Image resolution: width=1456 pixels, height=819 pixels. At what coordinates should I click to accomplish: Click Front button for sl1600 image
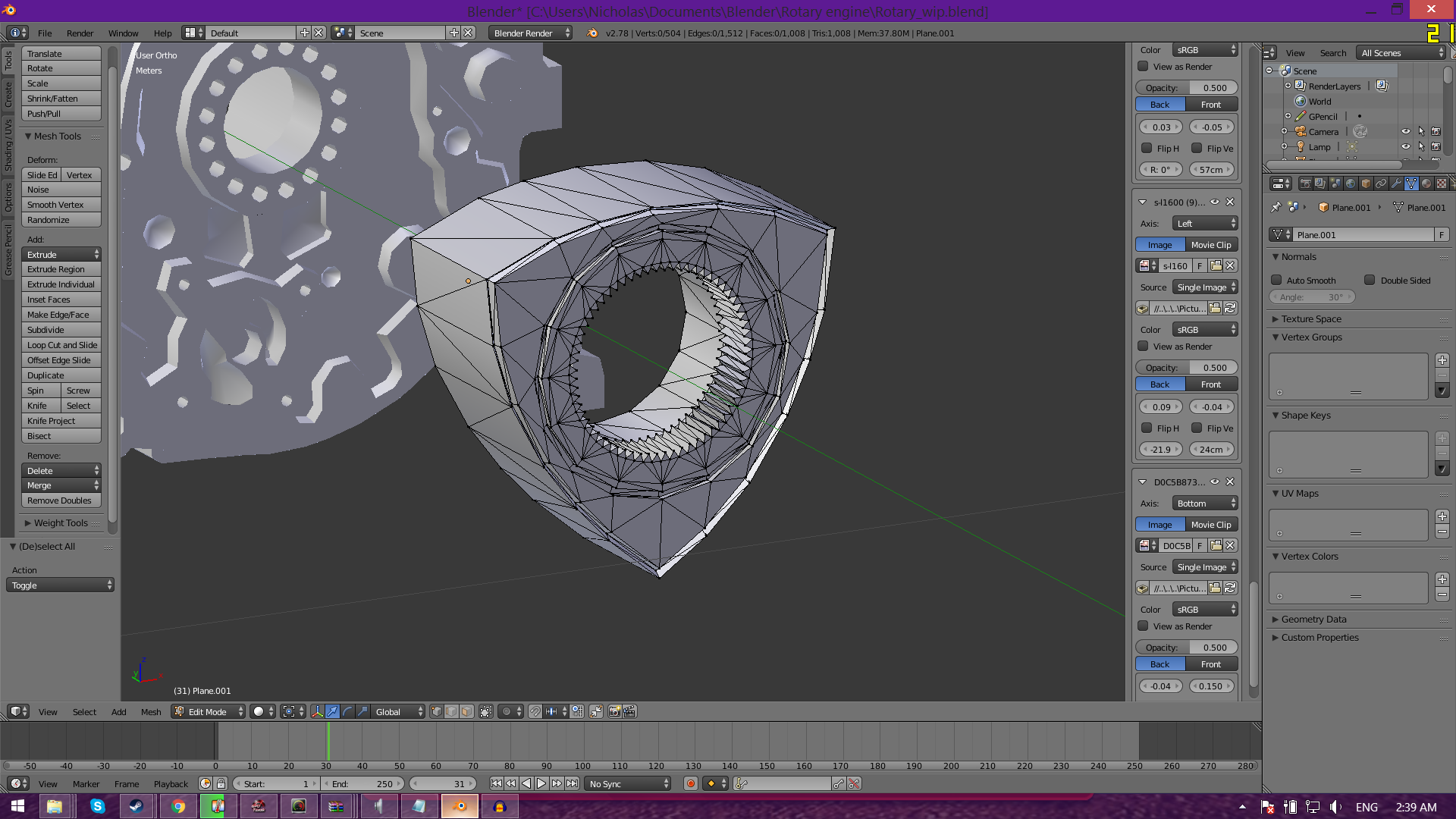point(1211,384)
